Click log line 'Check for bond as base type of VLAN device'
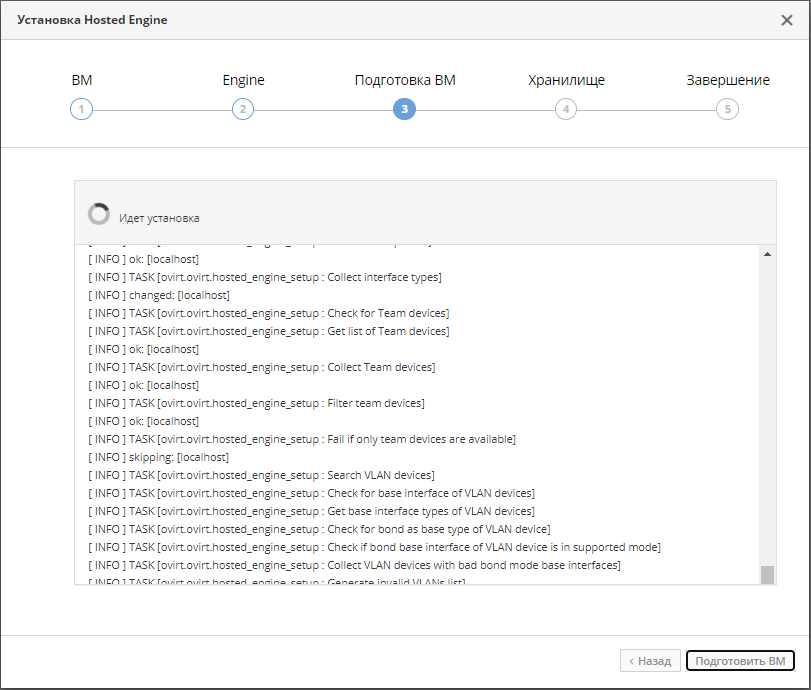 point(319,529)
